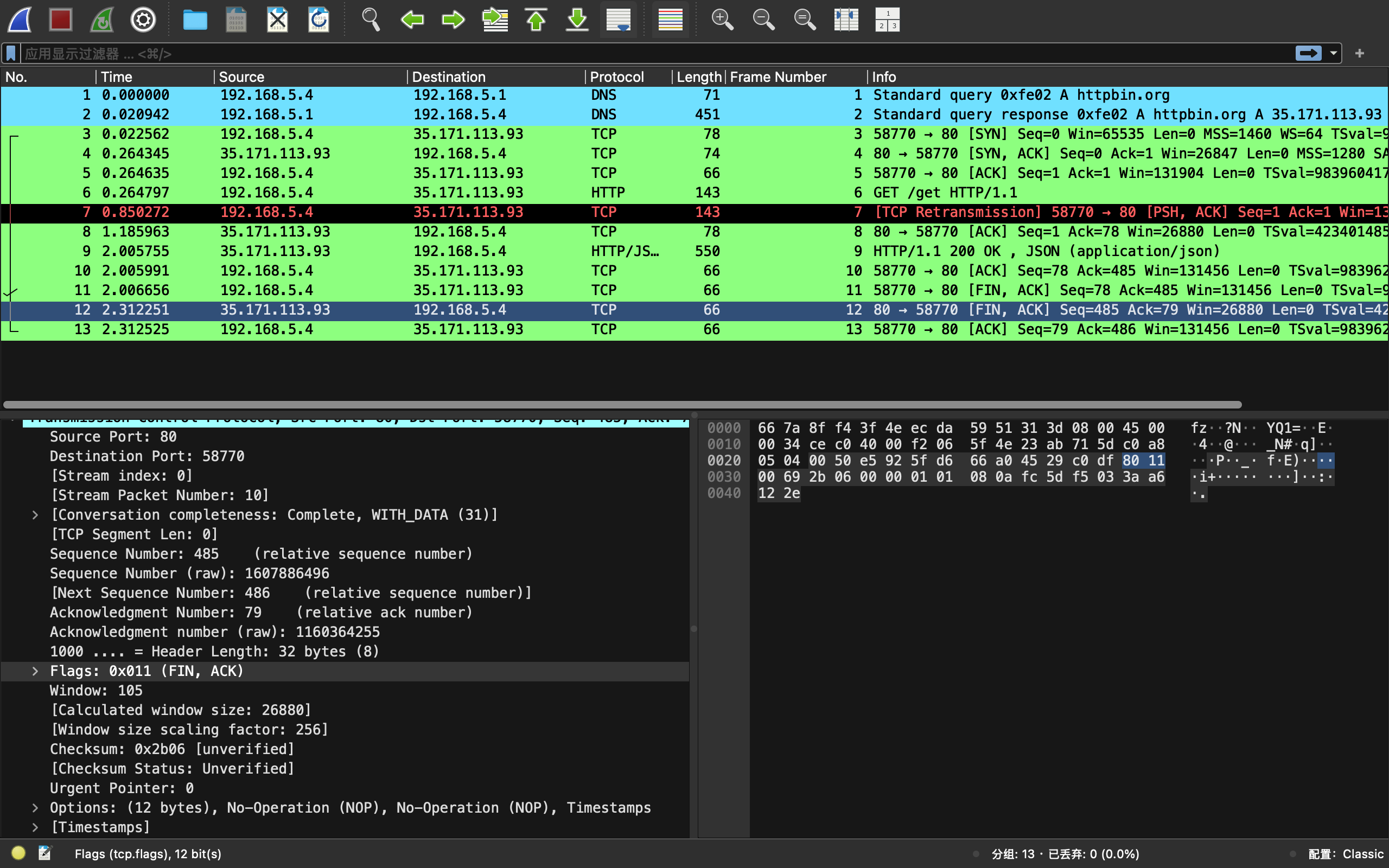Select the TCP Retransmission packet 7

[x=694, y=213]
